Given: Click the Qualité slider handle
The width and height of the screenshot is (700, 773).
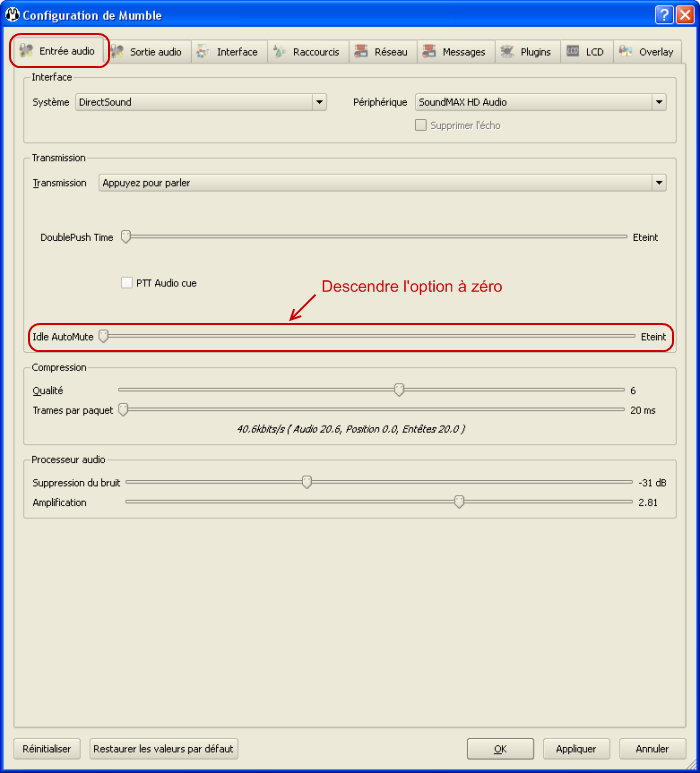Looking at the screenshot, I should (399, 390).
